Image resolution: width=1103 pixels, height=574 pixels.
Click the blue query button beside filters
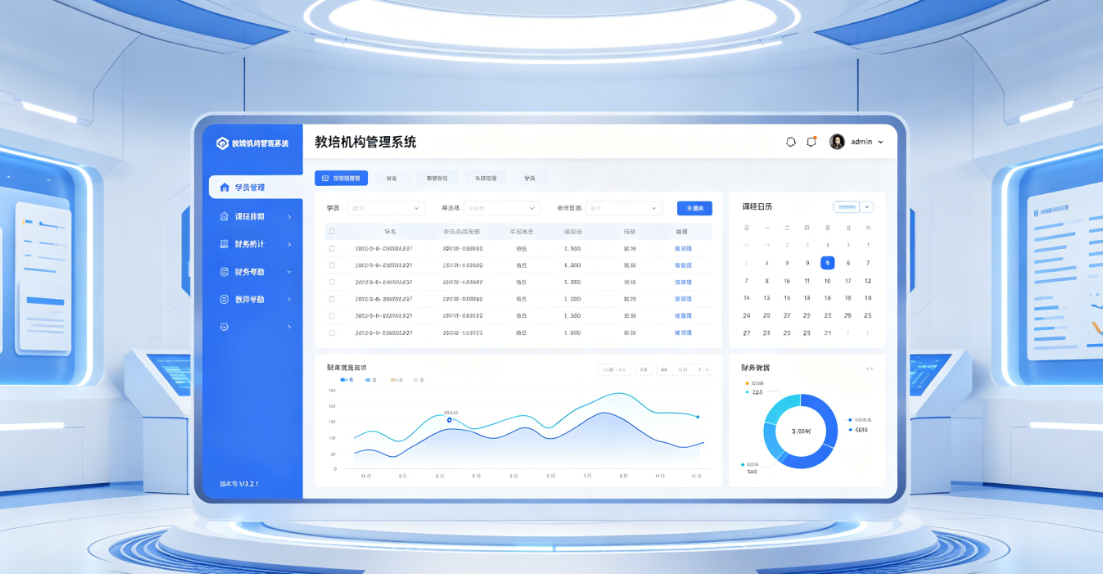[694, 208]
